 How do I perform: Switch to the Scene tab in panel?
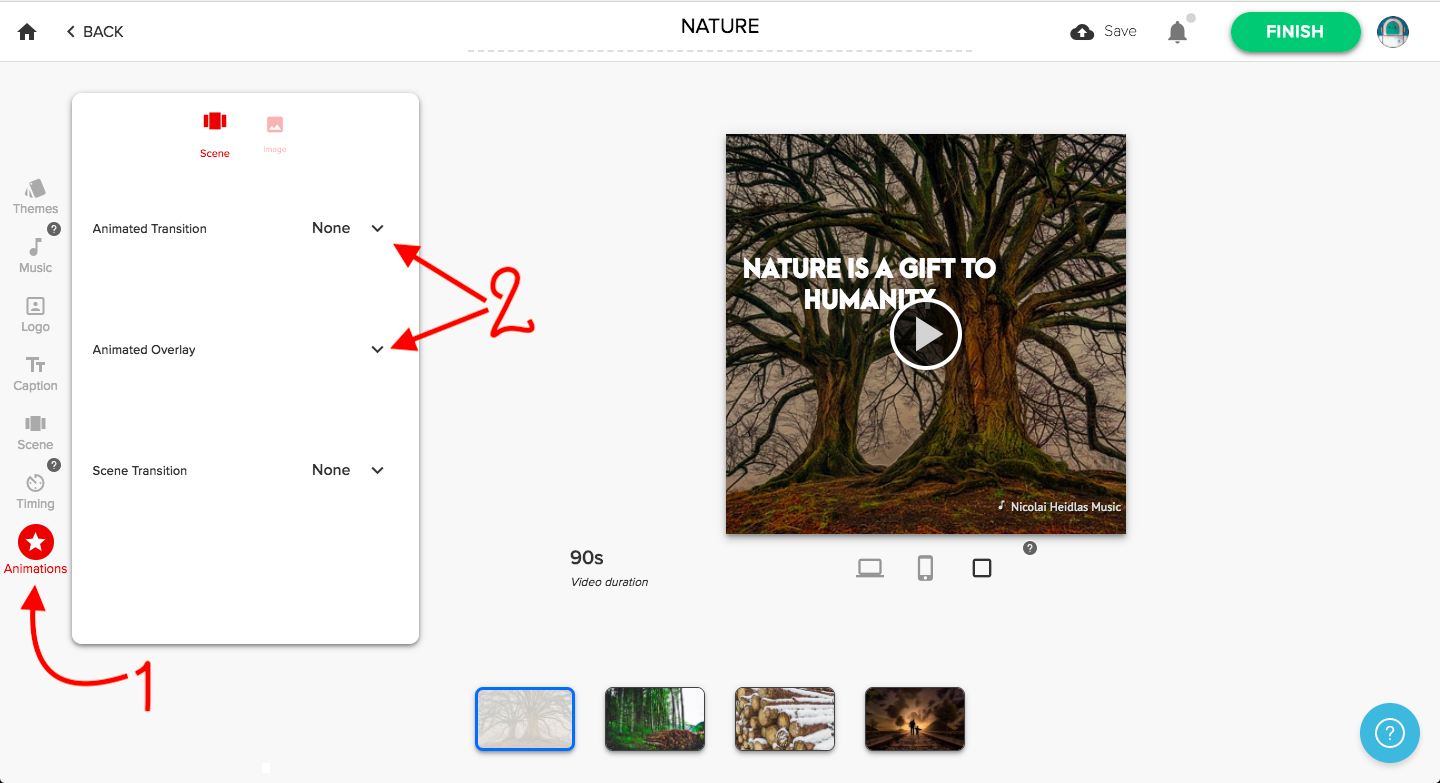tap(215, 134)
